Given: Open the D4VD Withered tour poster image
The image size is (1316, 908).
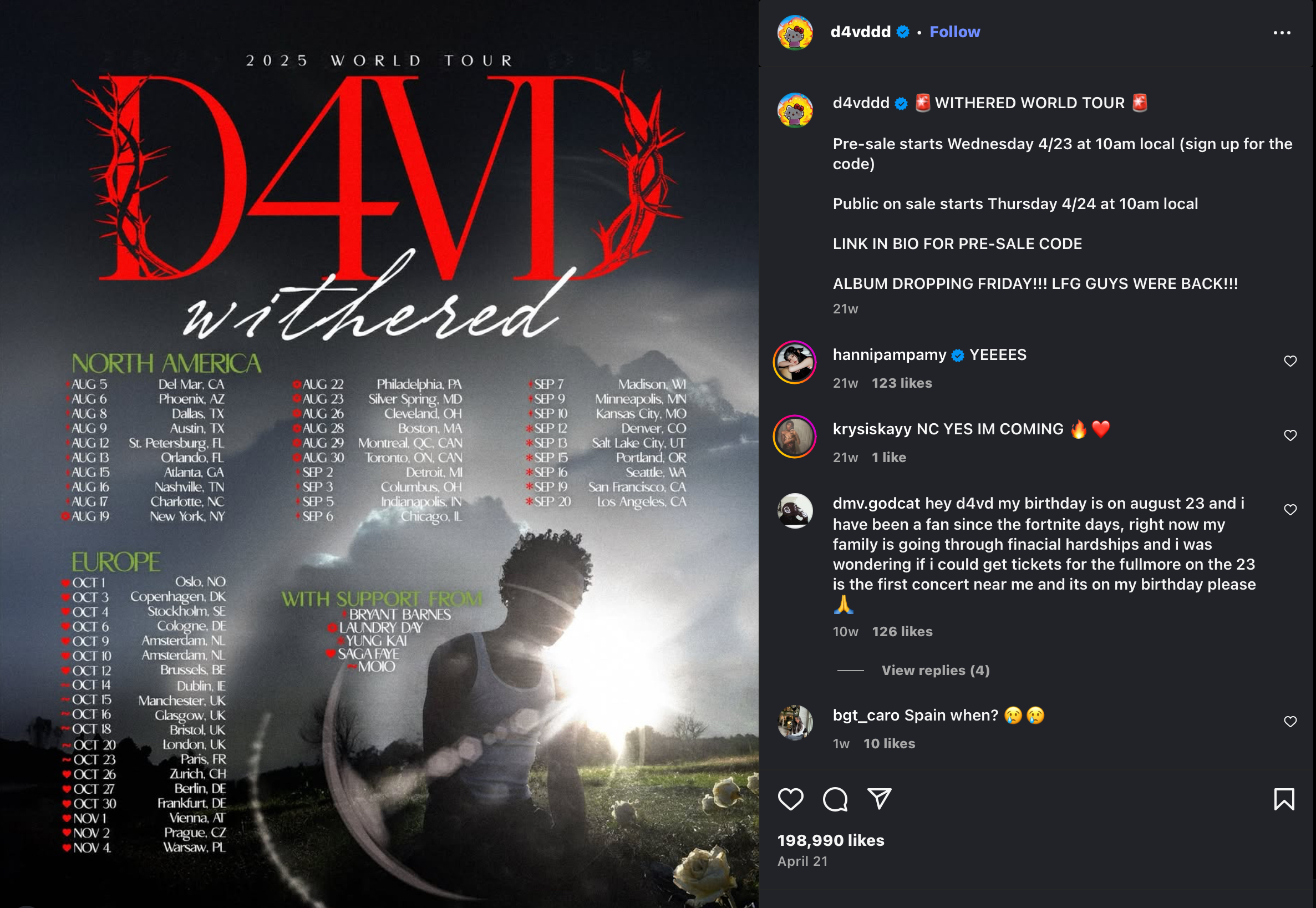Looking at the screenshot, I should pos(379,454).
